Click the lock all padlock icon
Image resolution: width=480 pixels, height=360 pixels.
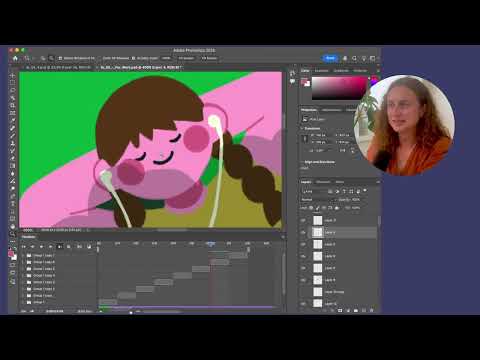pos(337,208)
